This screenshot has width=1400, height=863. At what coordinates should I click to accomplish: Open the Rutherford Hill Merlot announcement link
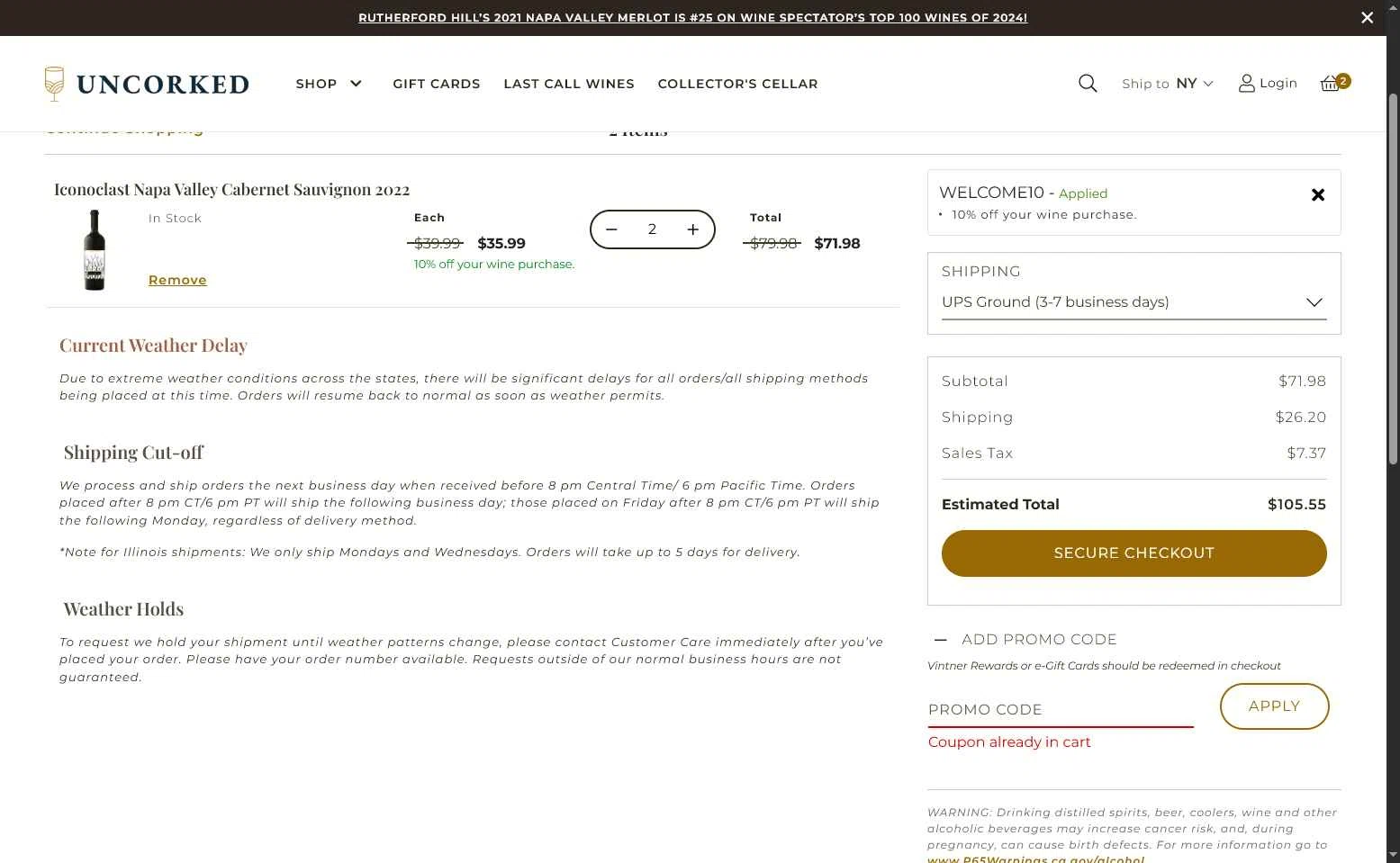coord(692,18)
